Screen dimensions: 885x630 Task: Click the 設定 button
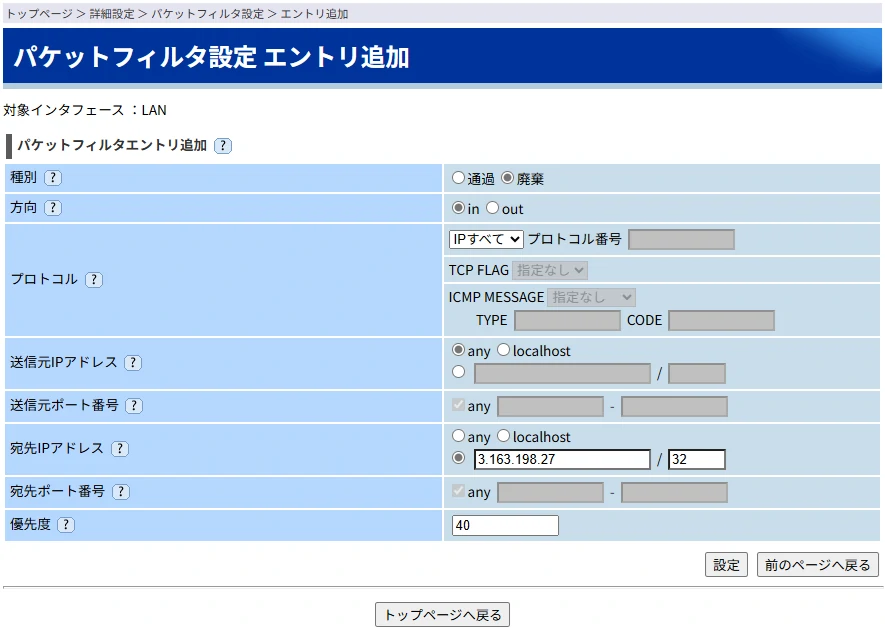(726, 564)
